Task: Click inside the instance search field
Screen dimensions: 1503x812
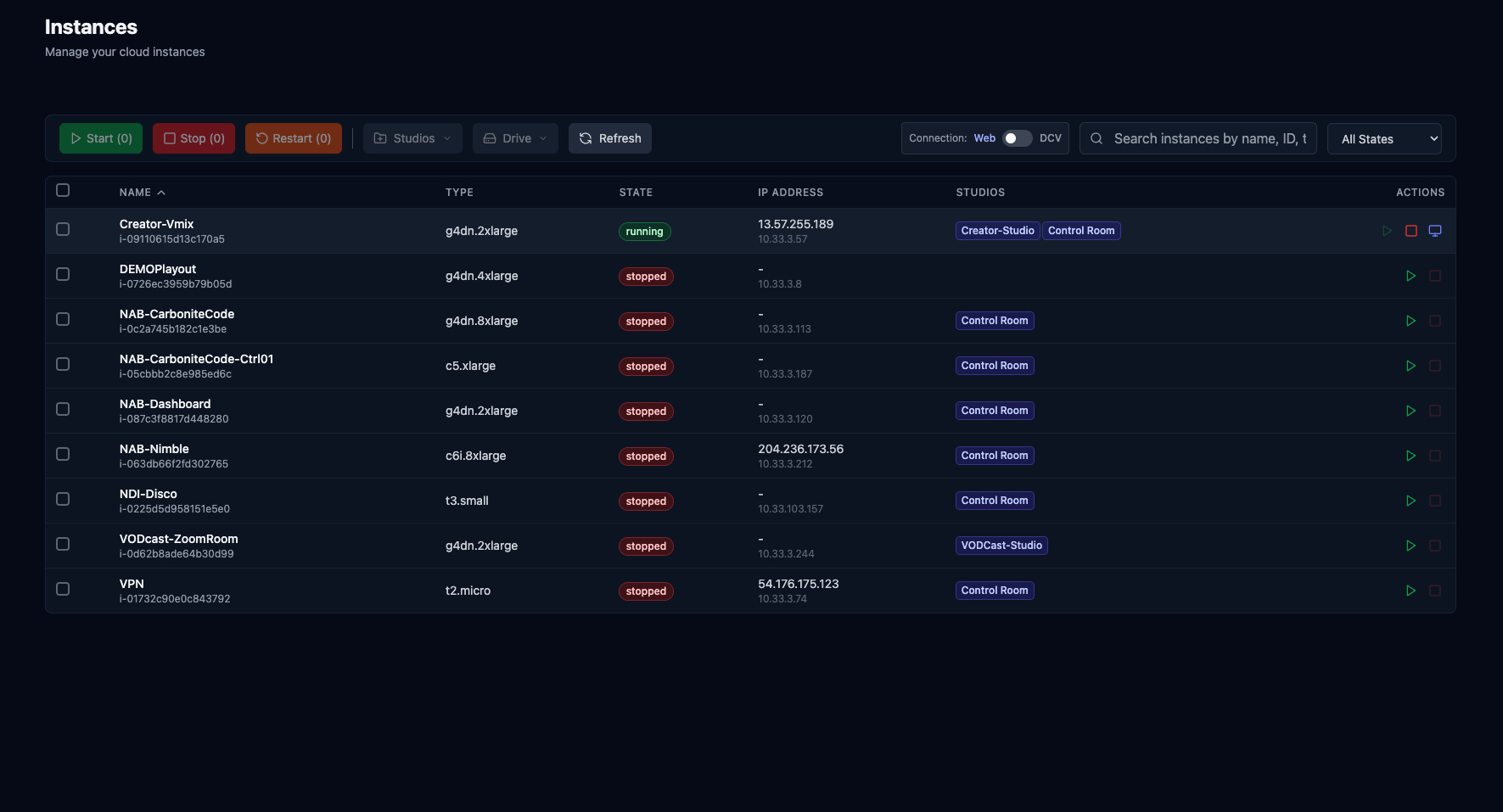Action: pyautogui.click(x=1205, y=137)
